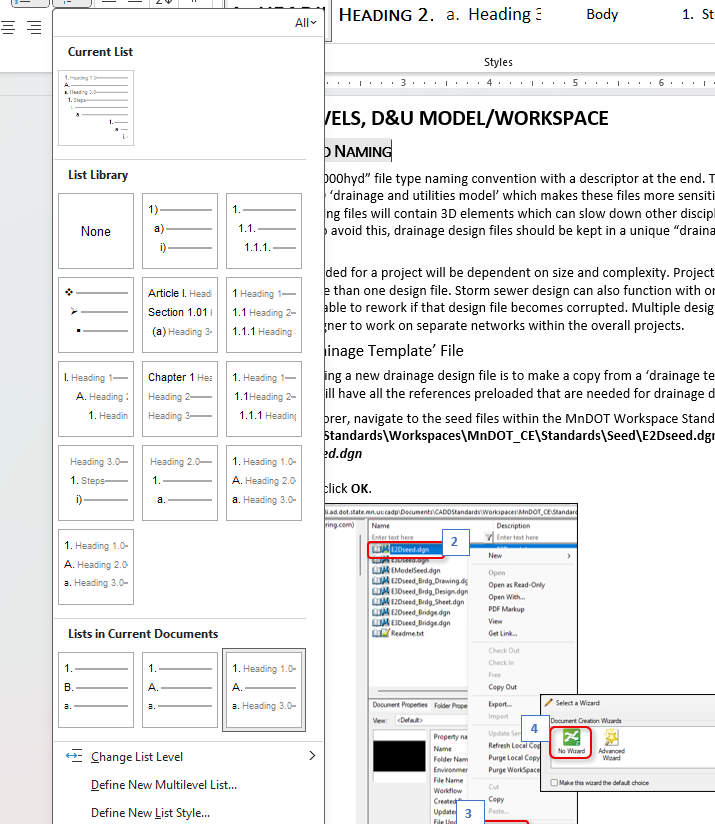The image size is (715, 824).
Task: Select the 1 Heading 1, 1.1 Heading 2 list
Action: tap(264, 315)
